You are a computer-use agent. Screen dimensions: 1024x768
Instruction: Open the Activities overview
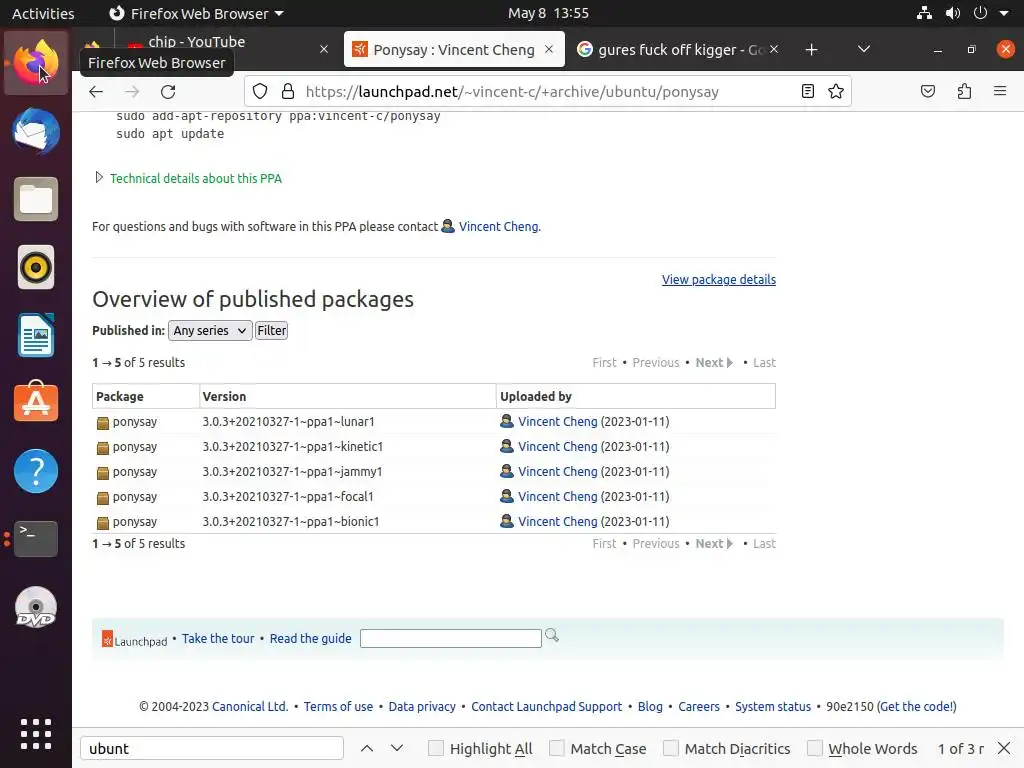coord(43,13)
